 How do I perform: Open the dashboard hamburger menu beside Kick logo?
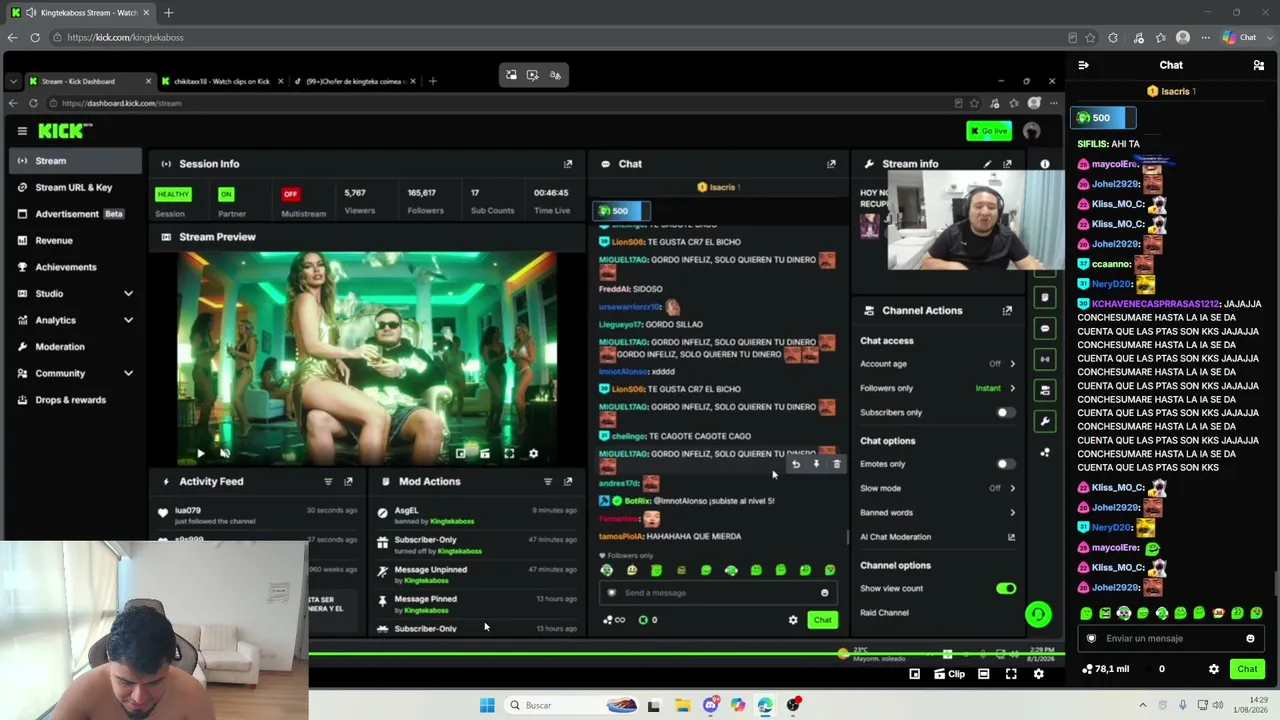[x=22, y=131]
